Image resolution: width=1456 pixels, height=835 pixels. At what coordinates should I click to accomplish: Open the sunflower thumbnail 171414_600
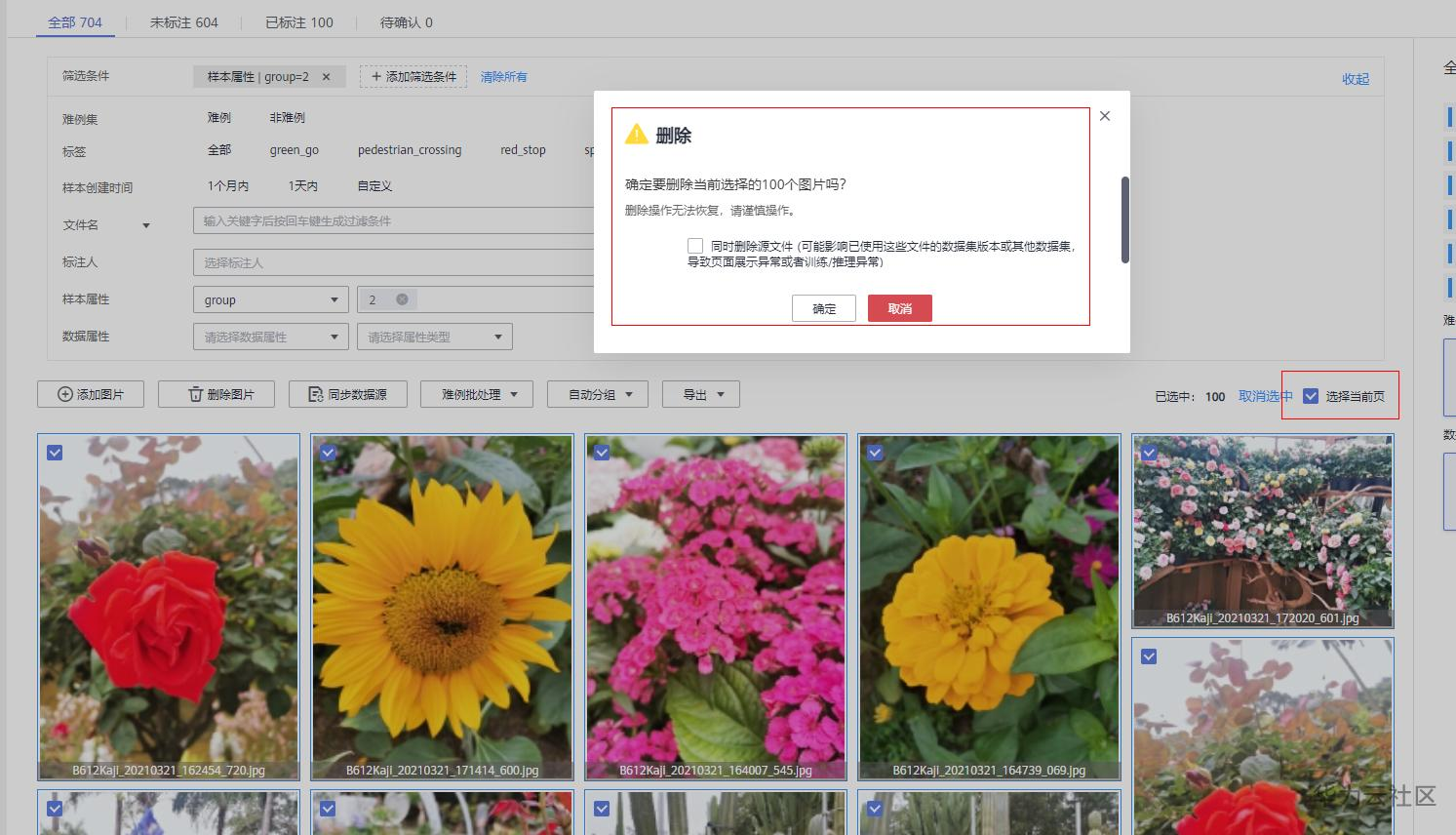(442, 607)
